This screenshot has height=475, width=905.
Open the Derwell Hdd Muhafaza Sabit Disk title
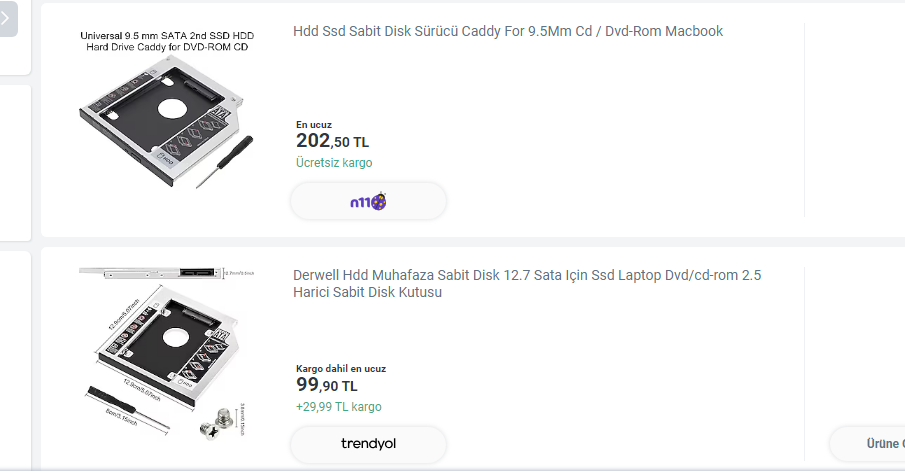pyautogui.click(x=528, y=283)
